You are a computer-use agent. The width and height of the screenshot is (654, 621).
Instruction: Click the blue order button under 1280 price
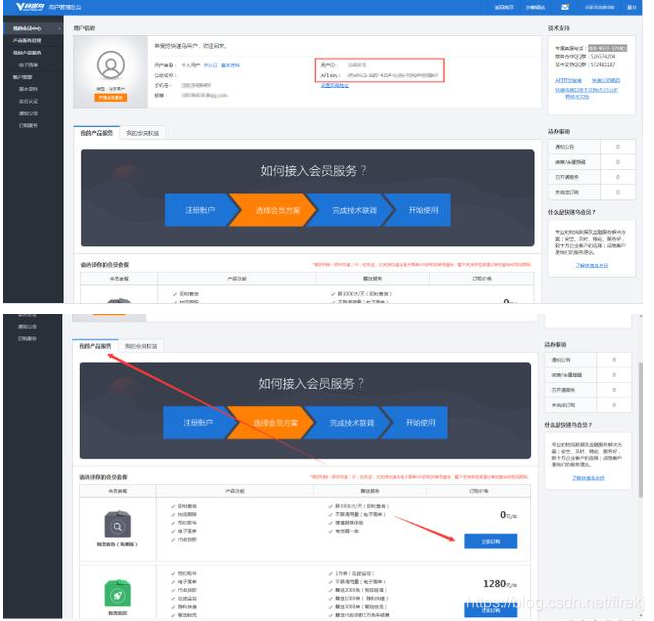pyautogui.click(x=490, y=610)
